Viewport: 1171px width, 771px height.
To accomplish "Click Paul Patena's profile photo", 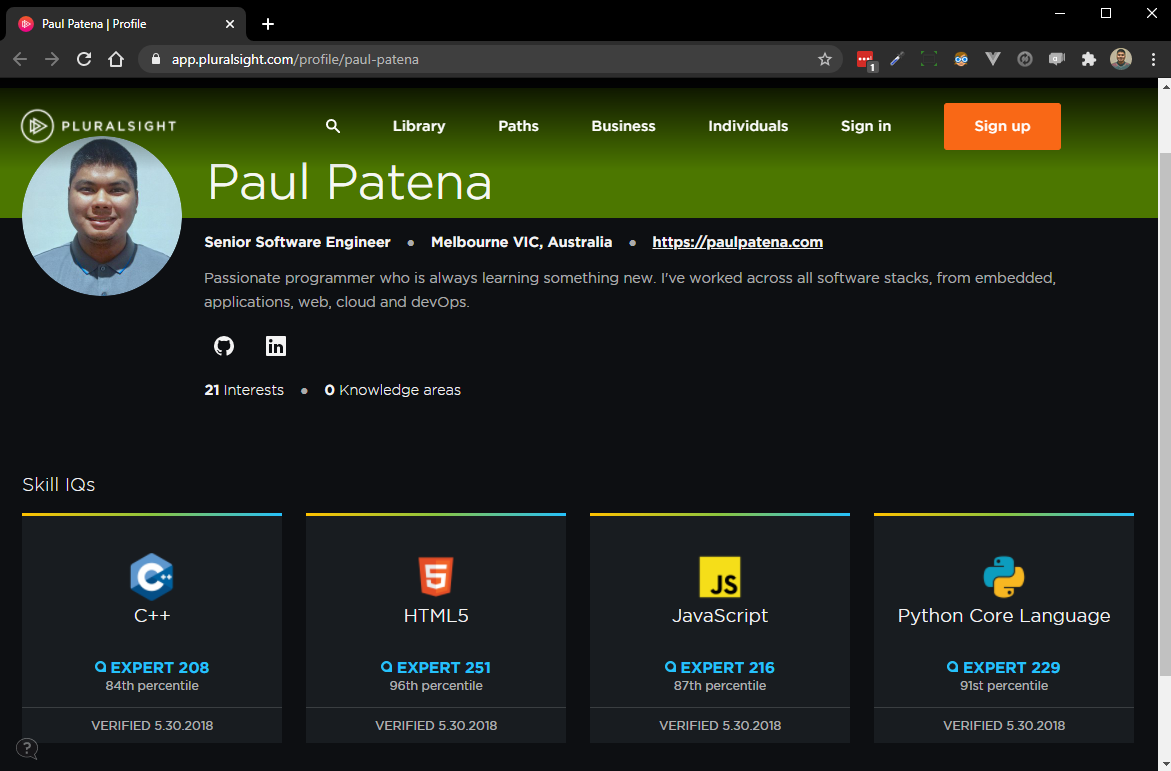I will click(102, 216).
